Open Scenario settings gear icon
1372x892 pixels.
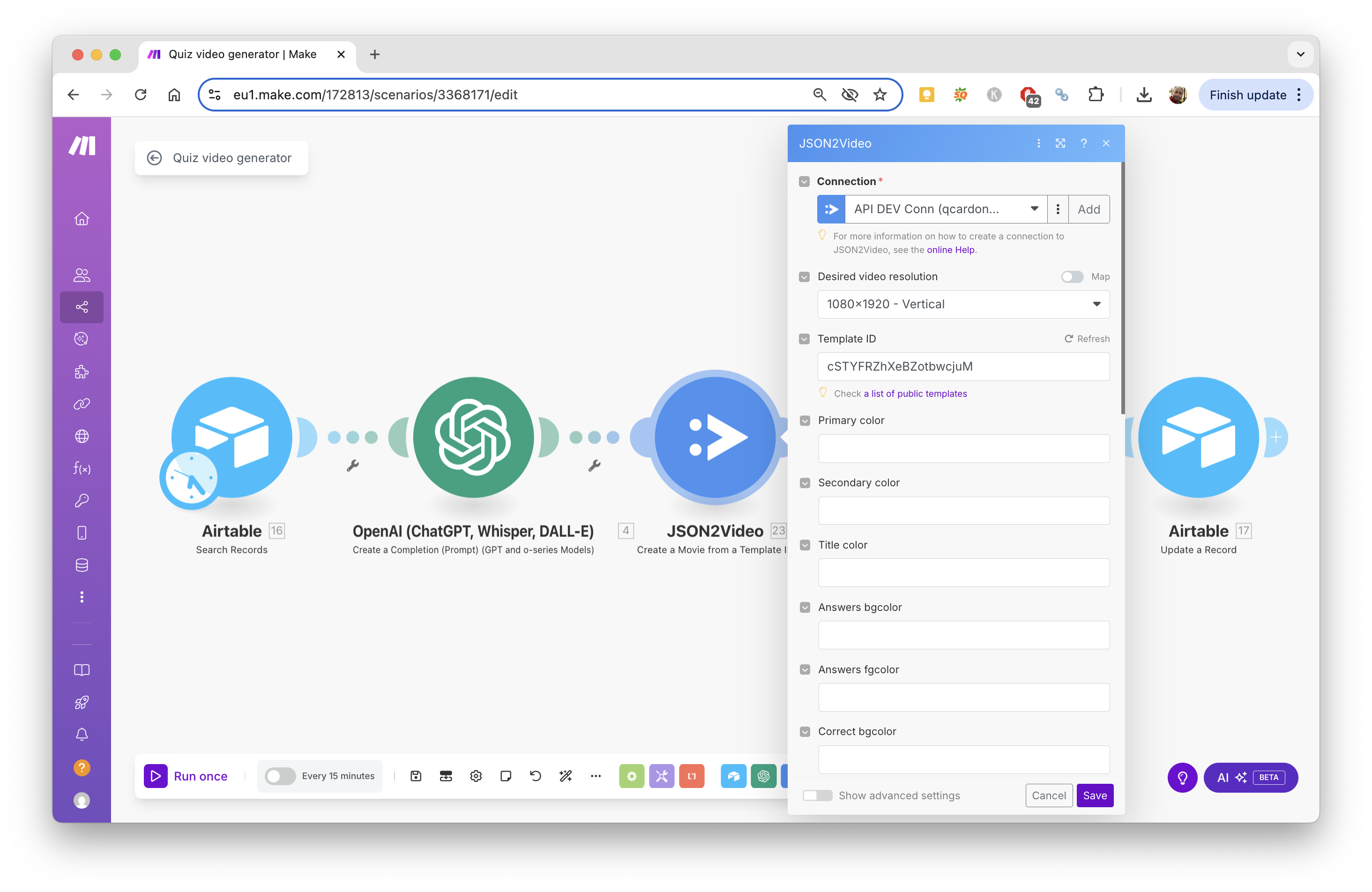coord(476,776)
